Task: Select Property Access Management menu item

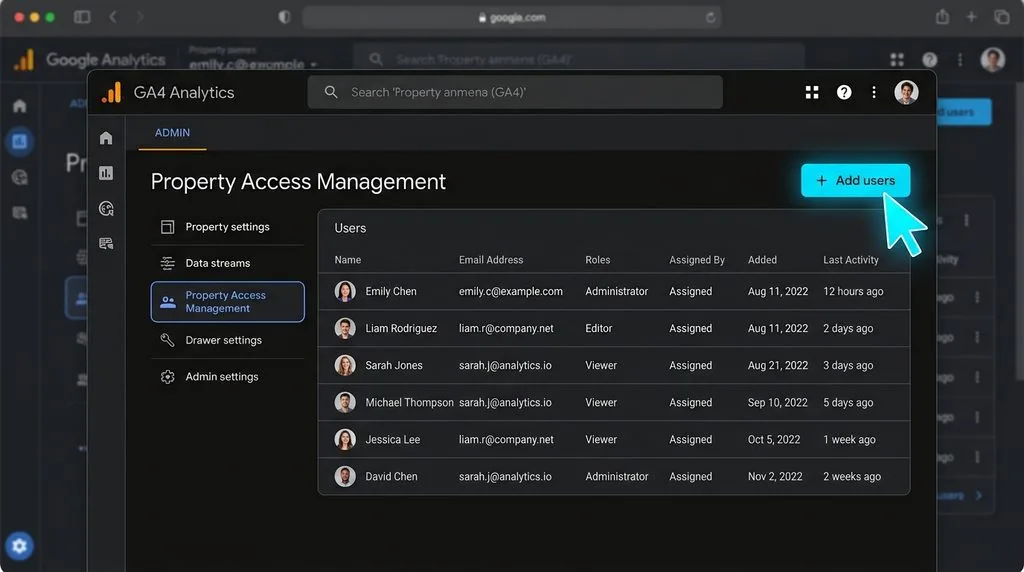Action: coord(227,302)
